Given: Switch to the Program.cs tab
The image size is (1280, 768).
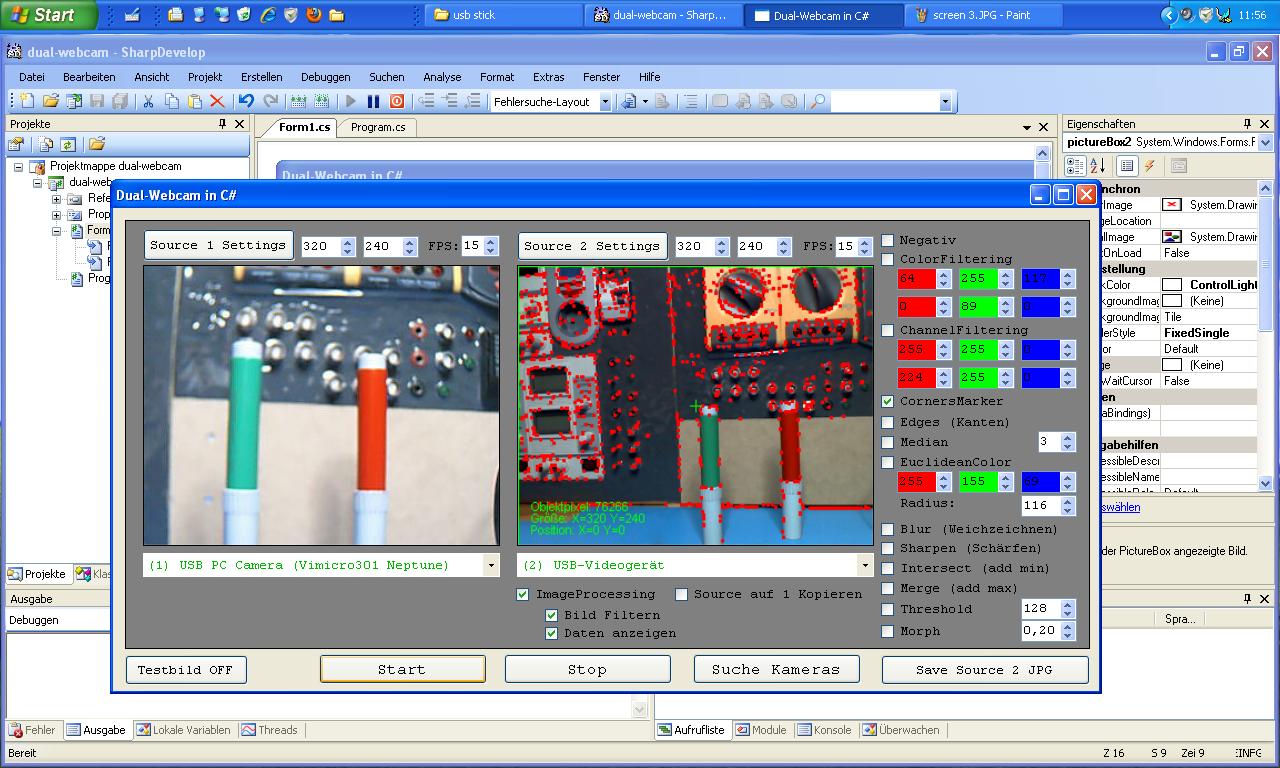Looking at the screenshot, I should [378, 127].
